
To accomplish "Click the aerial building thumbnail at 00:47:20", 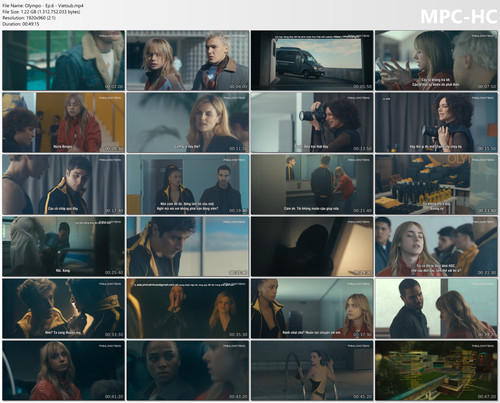I will (437, 370).
